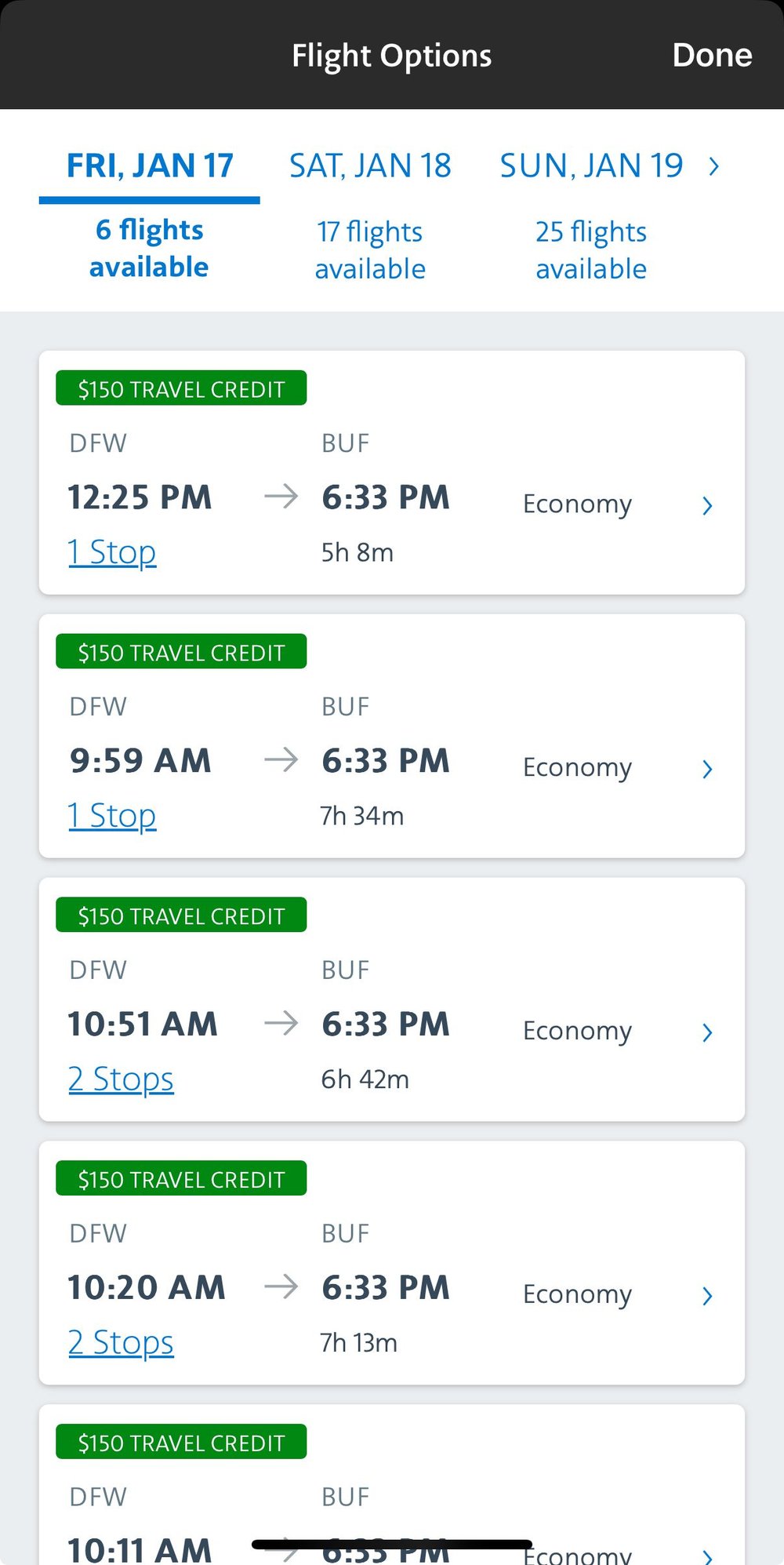Tap travel credit badge on first flight
Screen dimensions: 784x1565
point(181,388)
